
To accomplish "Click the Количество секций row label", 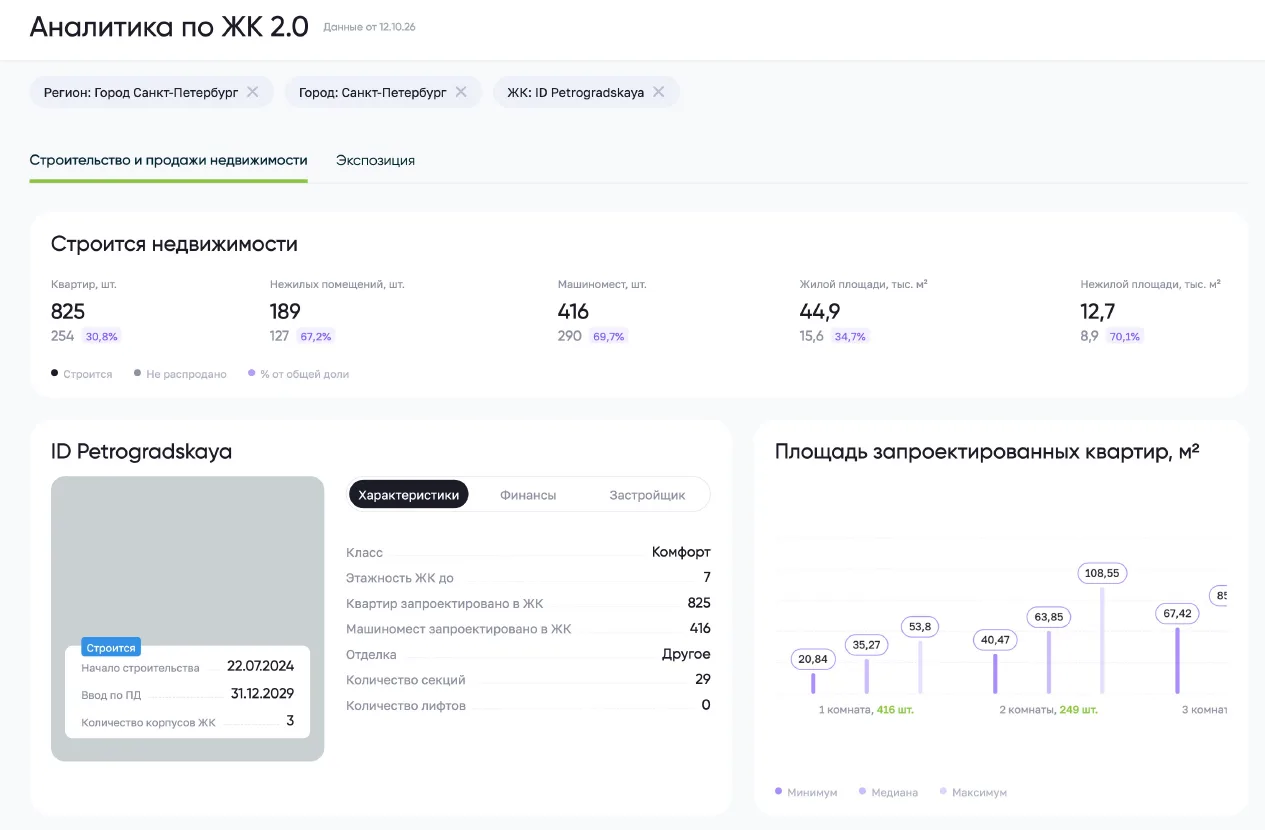I will click(x=406, y=680).
